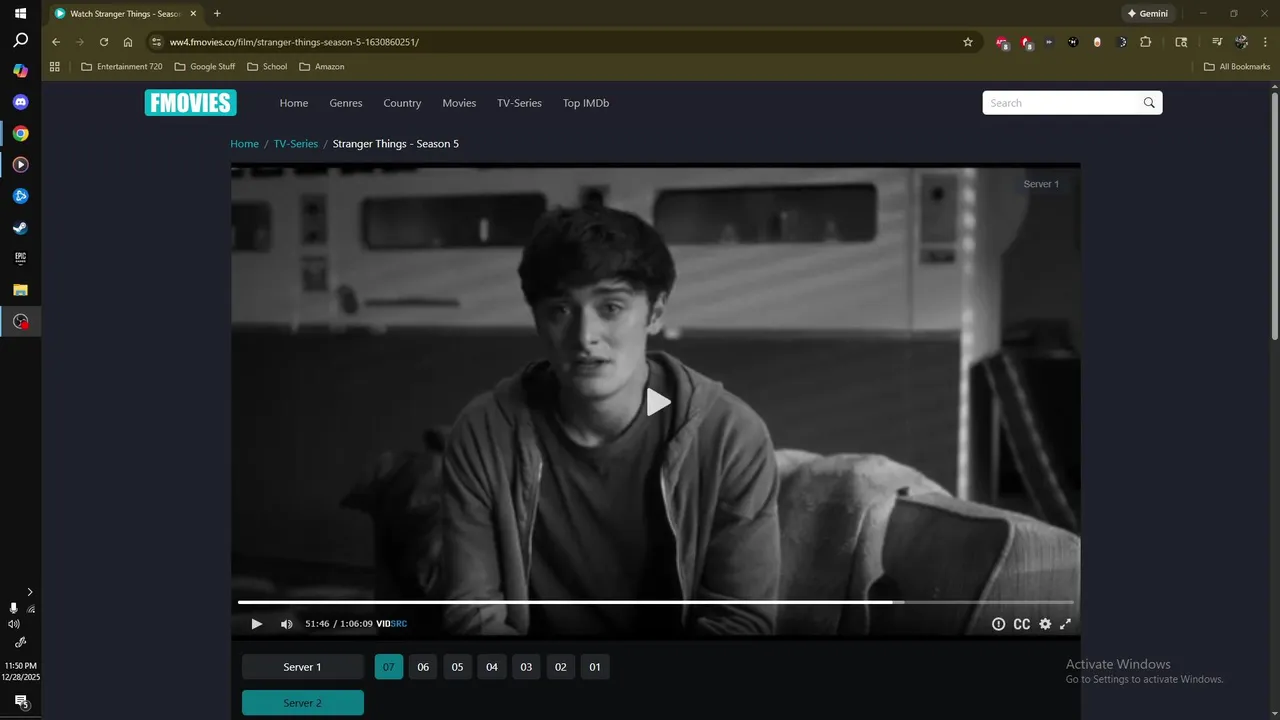The width and height of the screenshot is (1280, 720).
Task: Open Discord from the taskbar
Action: click(x=20, y=102)
